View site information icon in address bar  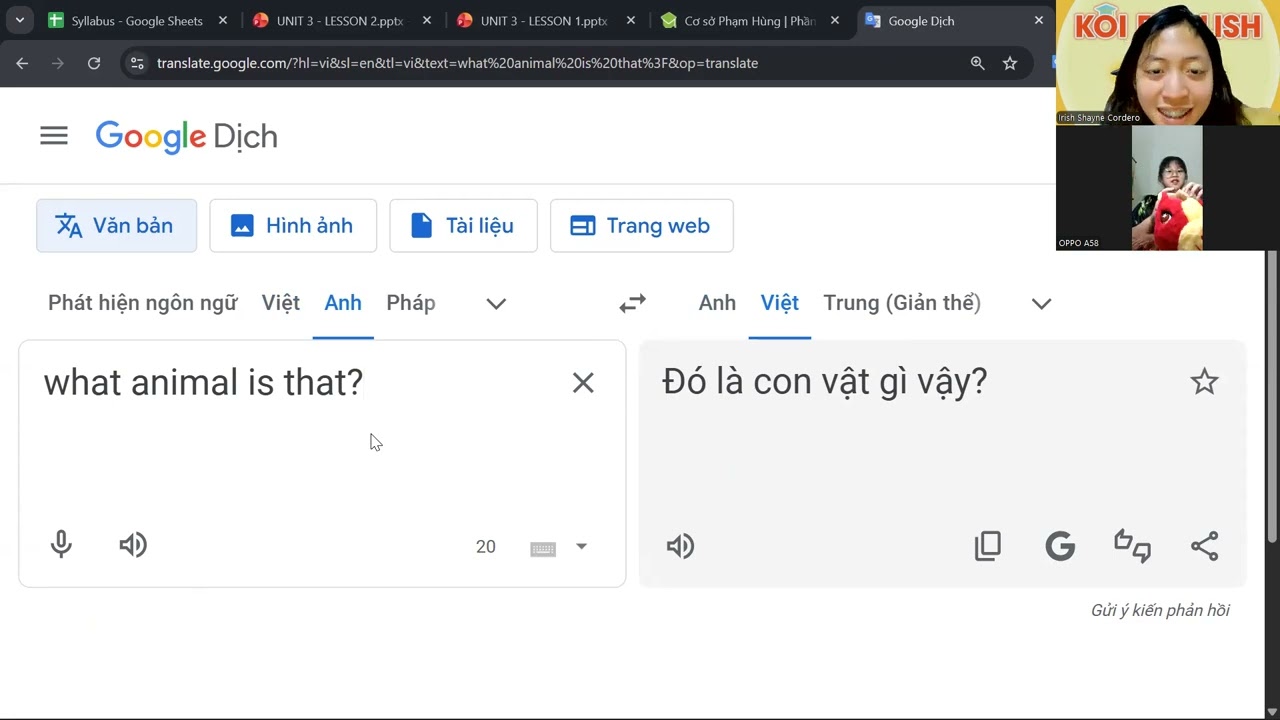137,63
